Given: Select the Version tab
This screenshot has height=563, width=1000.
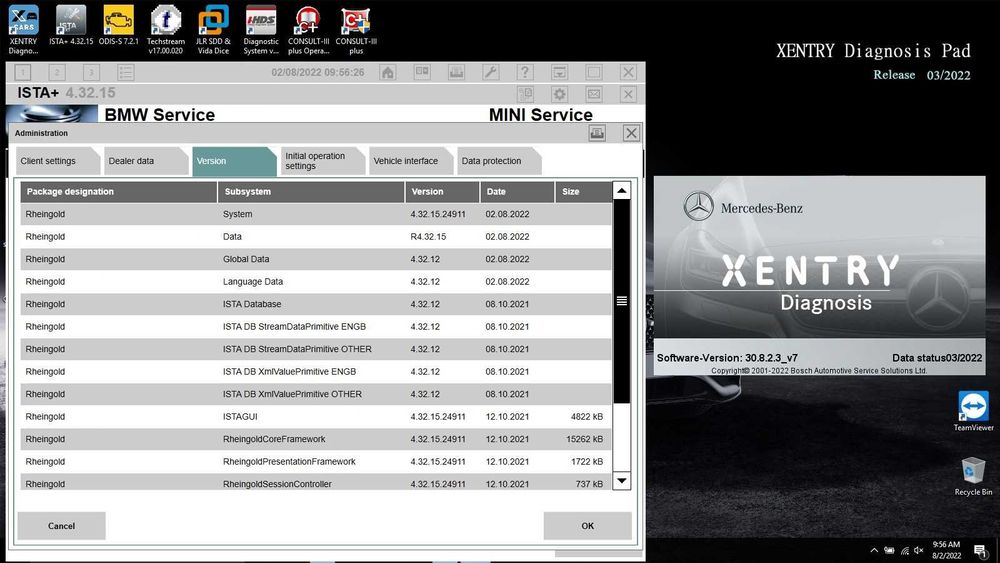Looking at the screenshot, I should [234, 161].
